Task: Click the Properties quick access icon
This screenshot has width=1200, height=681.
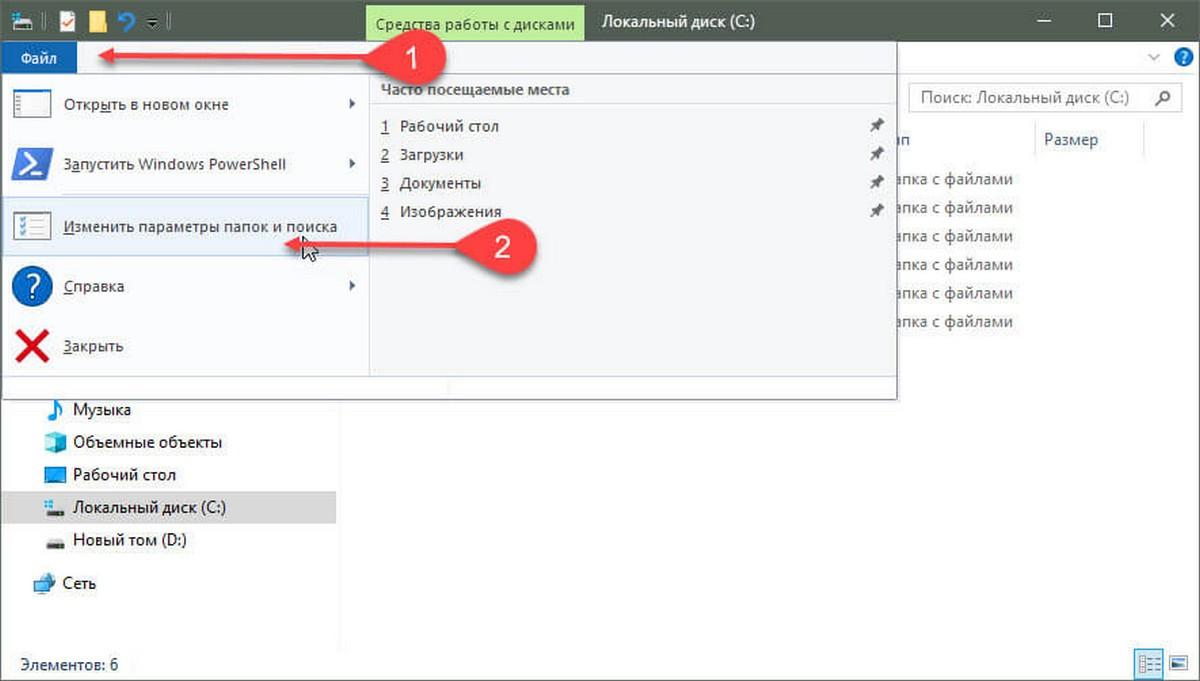Action: pyautogui.click(x=66, y=20)
